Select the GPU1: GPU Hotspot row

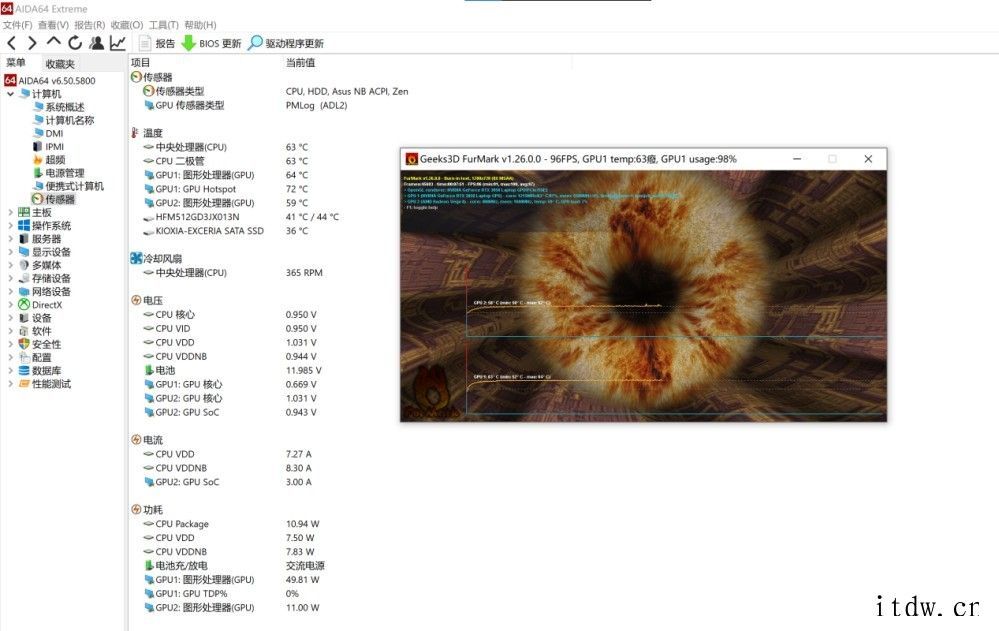(x=226, y=189)
